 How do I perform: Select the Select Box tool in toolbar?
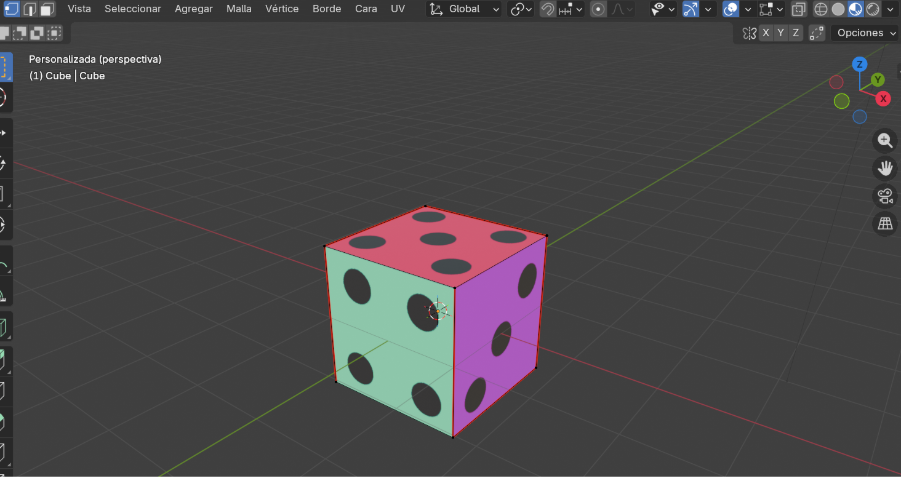click(5, 67)
